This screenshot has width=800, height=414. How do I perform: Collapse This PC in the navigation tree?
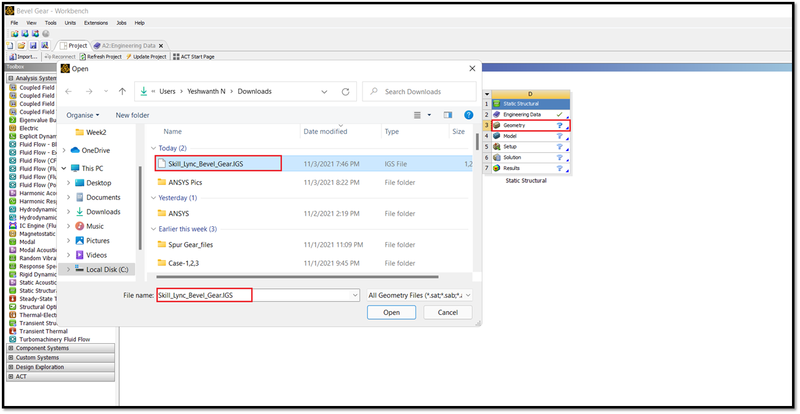tap(63, 168)
